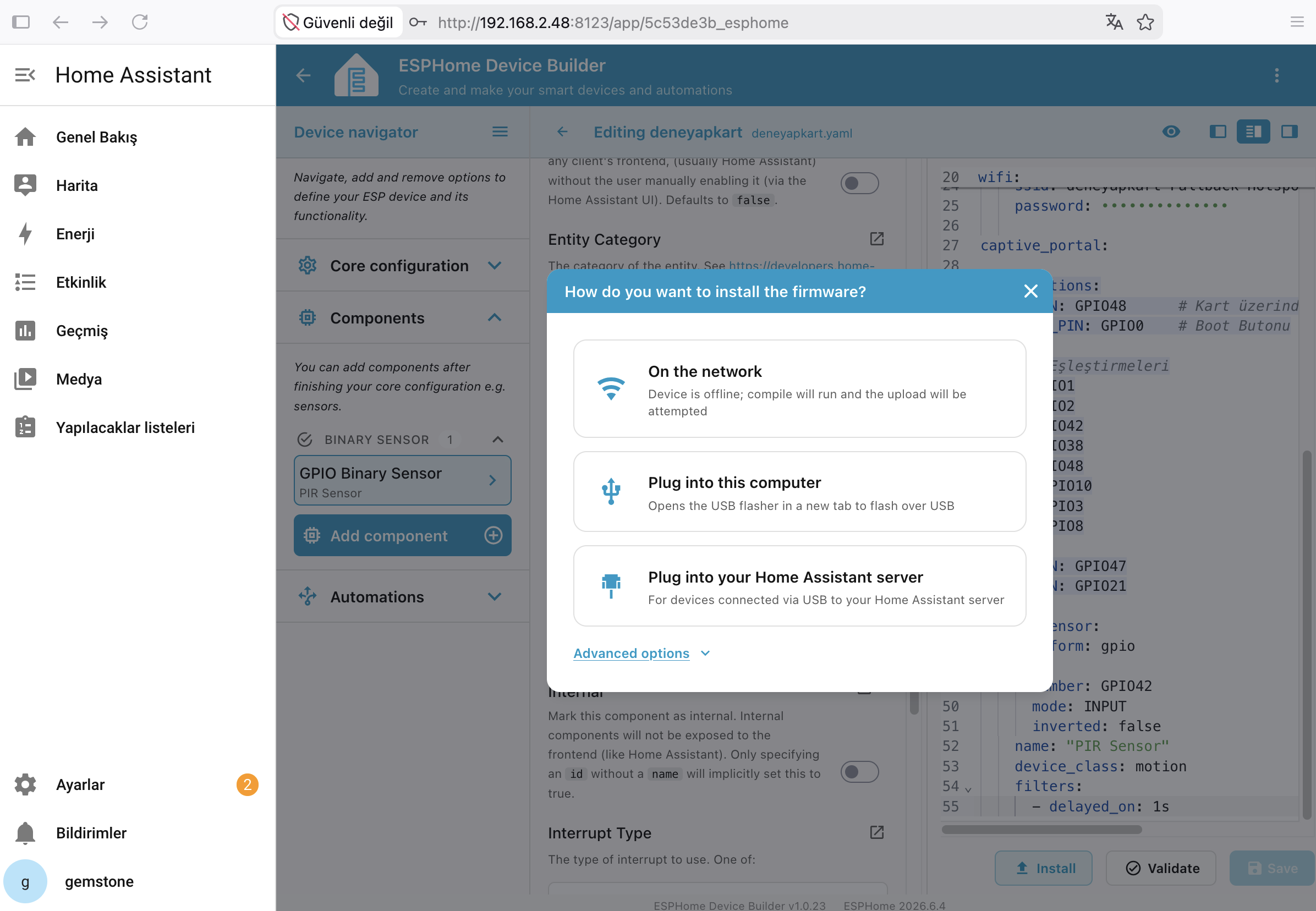Click the translate page icon in address bar
The height and width of the screenshot is (911, 1316).
point(1114,22)
